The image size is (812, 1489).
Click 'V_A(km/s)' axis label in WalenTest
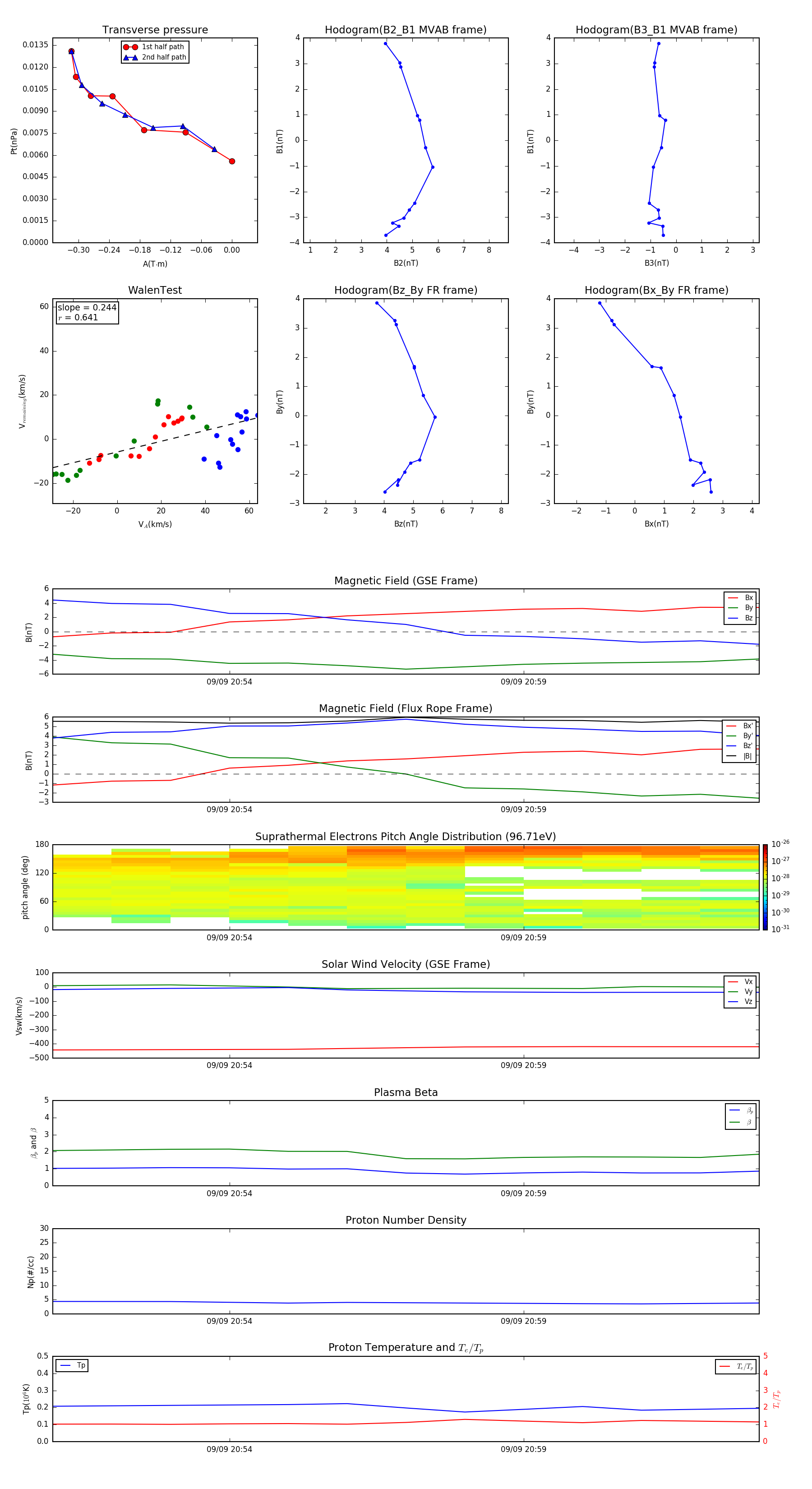tap(155, 524)
